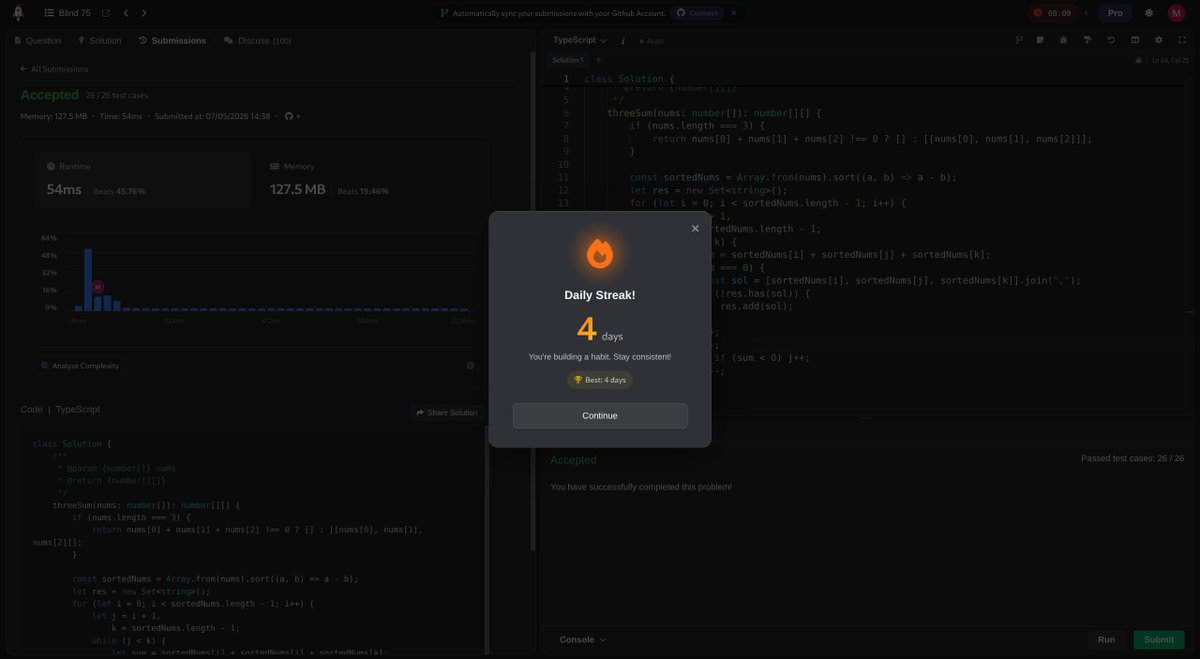Screen dimensions: 1200x659
Task: Expand the Console panel
Action: [583, 640]
